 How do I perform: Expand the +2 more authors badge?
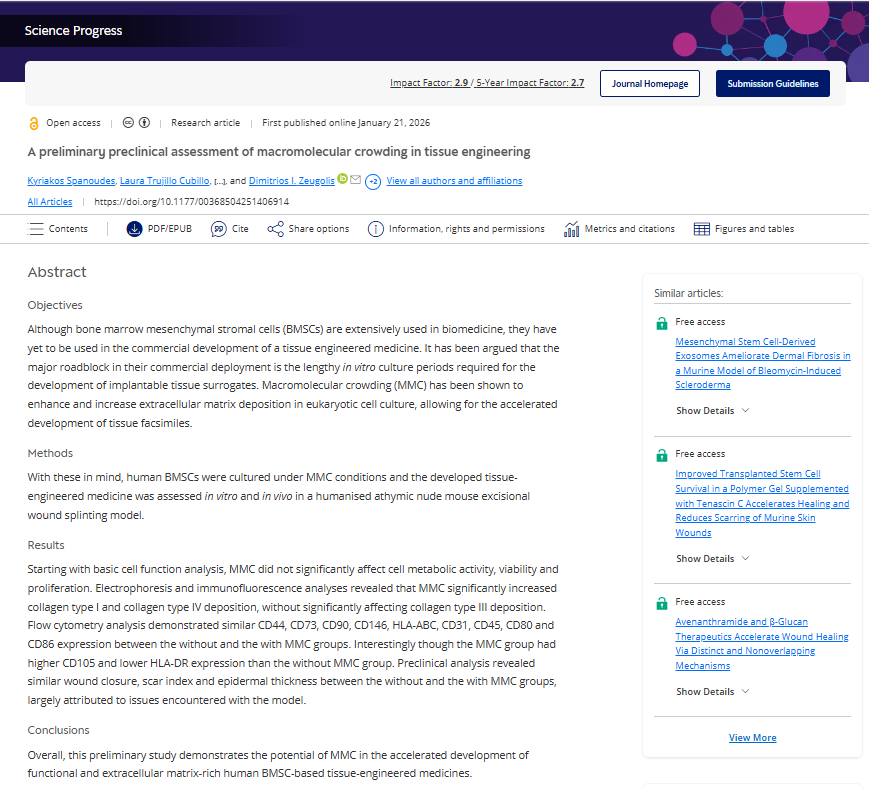372,181
